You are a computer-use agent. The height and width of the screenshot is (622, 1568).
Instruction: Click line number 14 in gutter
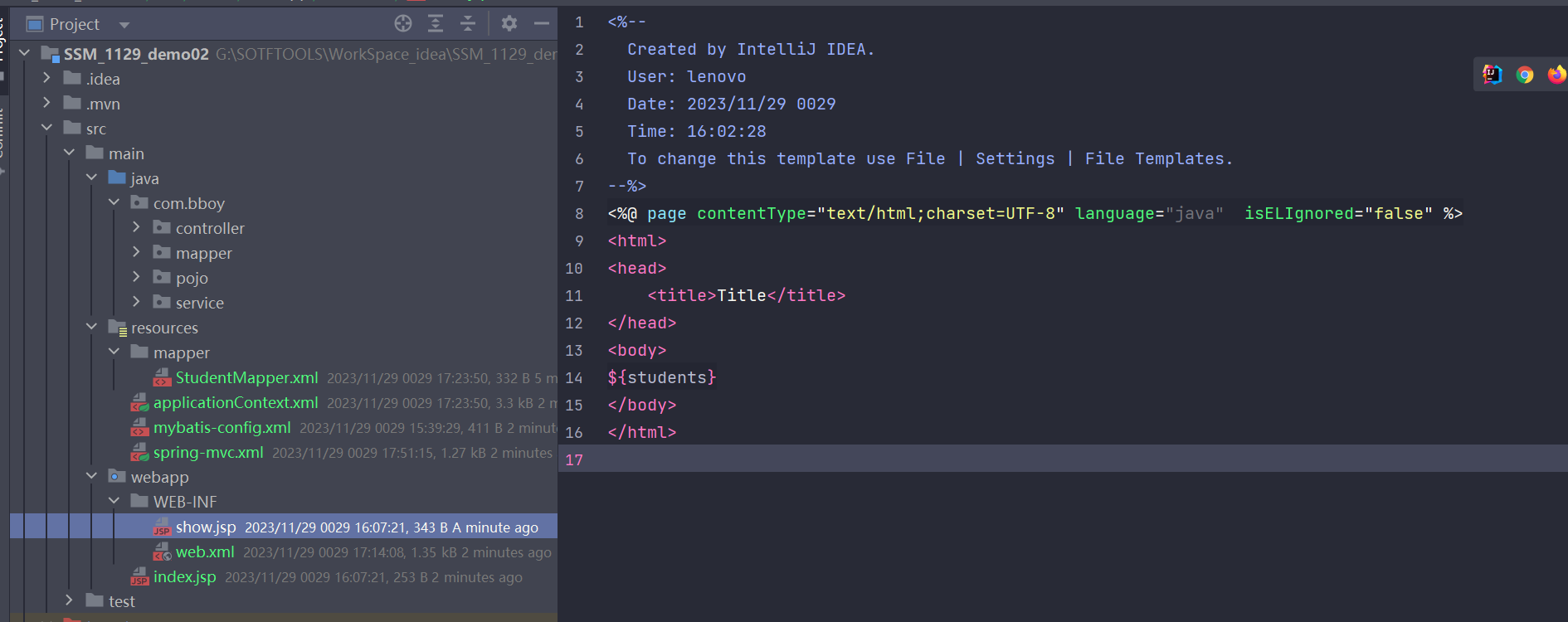coord(574,377)
